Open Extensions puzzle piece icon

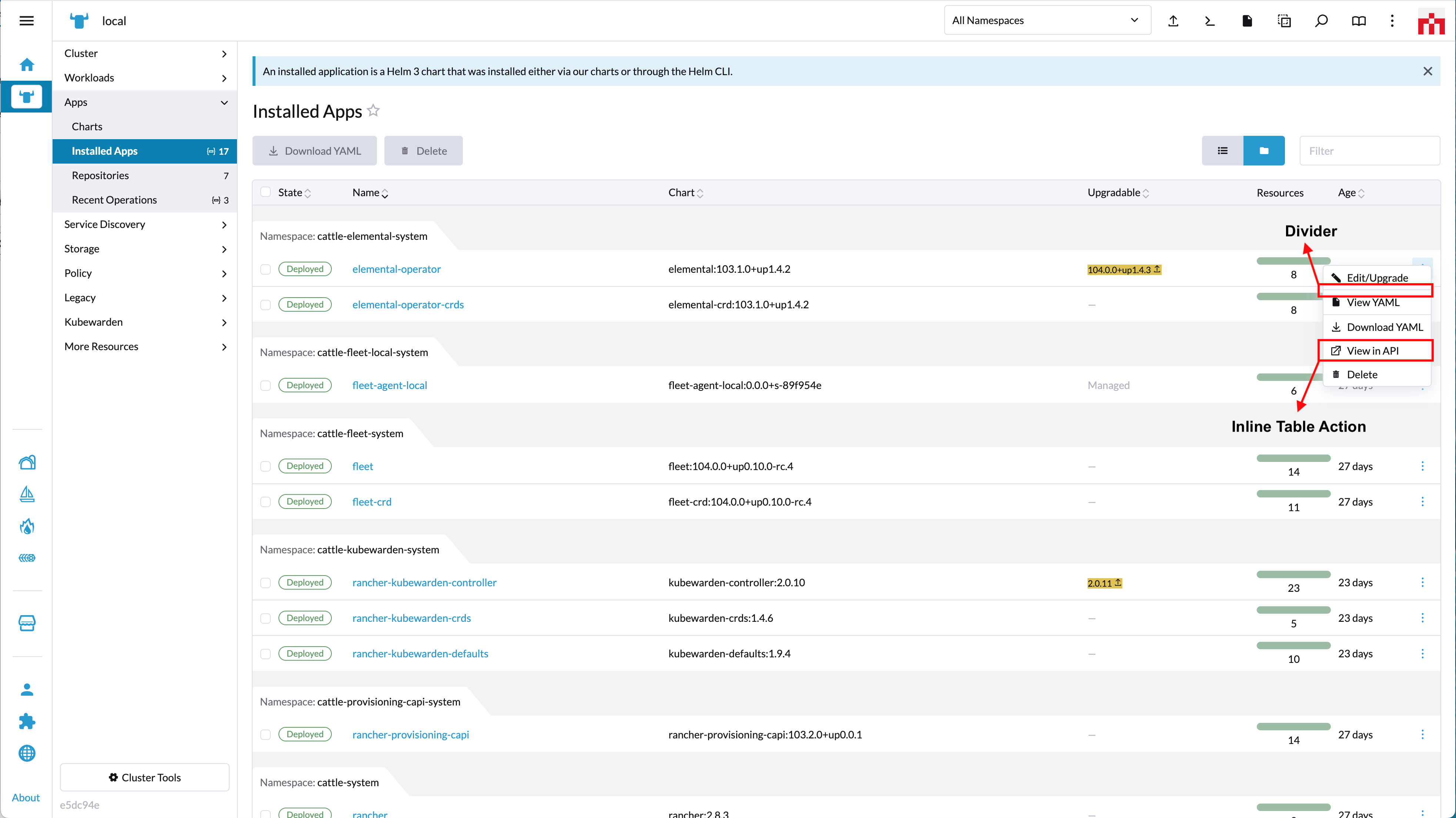coord(27,721)
